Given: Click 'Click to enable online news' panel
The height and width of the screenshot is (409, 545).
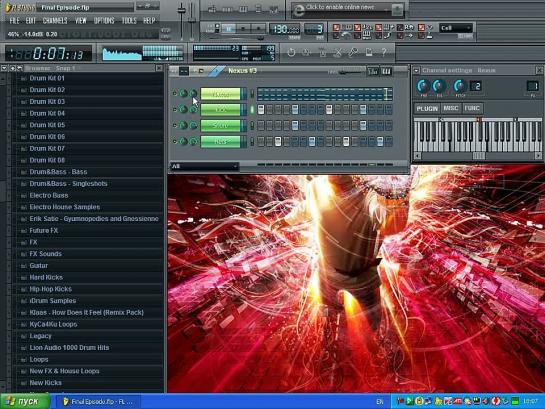Looking at the screenshot, I should pyautogui.click(x=347, y=10).
